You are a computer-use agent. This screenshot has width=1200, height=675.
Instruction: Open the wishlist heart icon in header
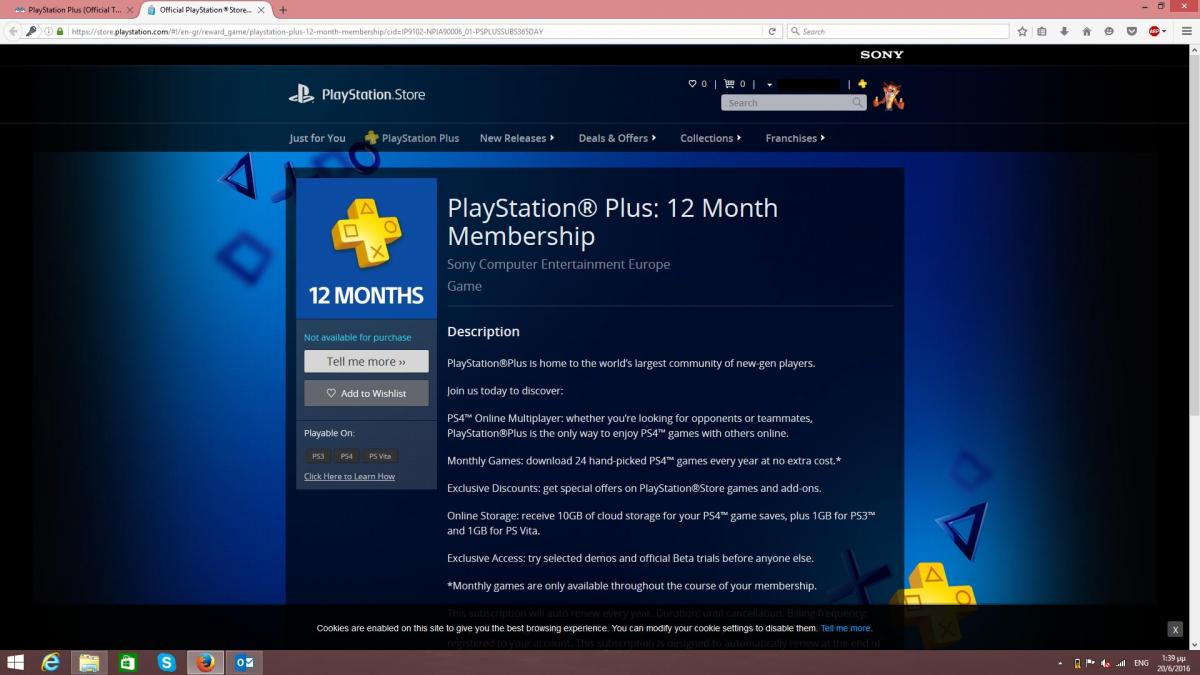coord(692,84)
